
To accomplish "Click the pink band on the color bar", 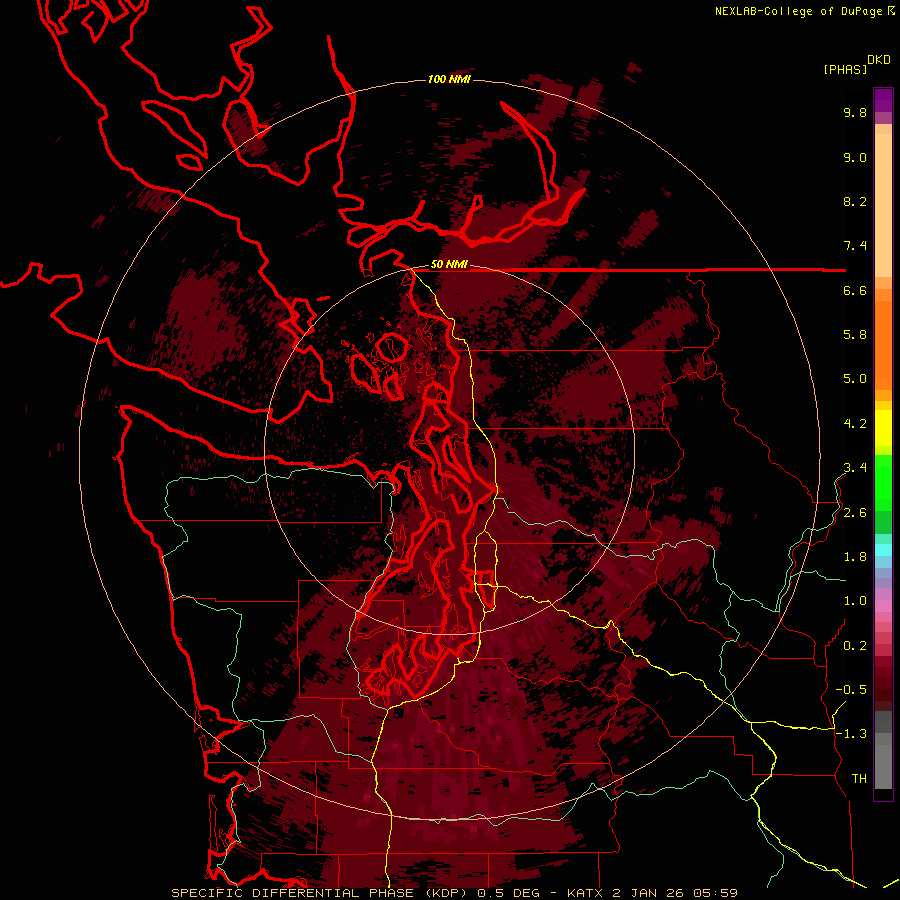I will point(883,606).
